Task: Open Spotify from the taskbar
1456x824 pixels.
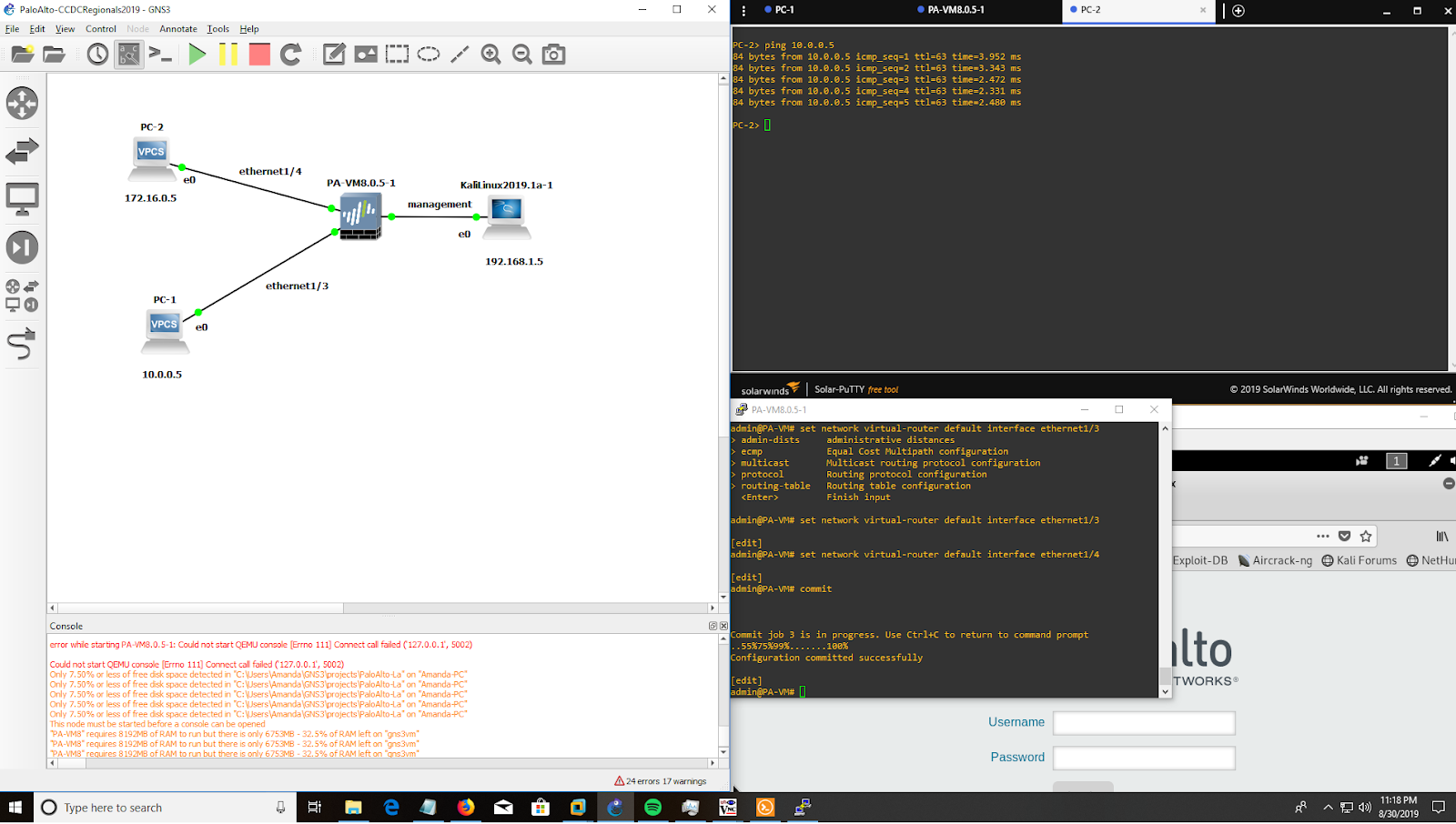Action: [652, 808]
